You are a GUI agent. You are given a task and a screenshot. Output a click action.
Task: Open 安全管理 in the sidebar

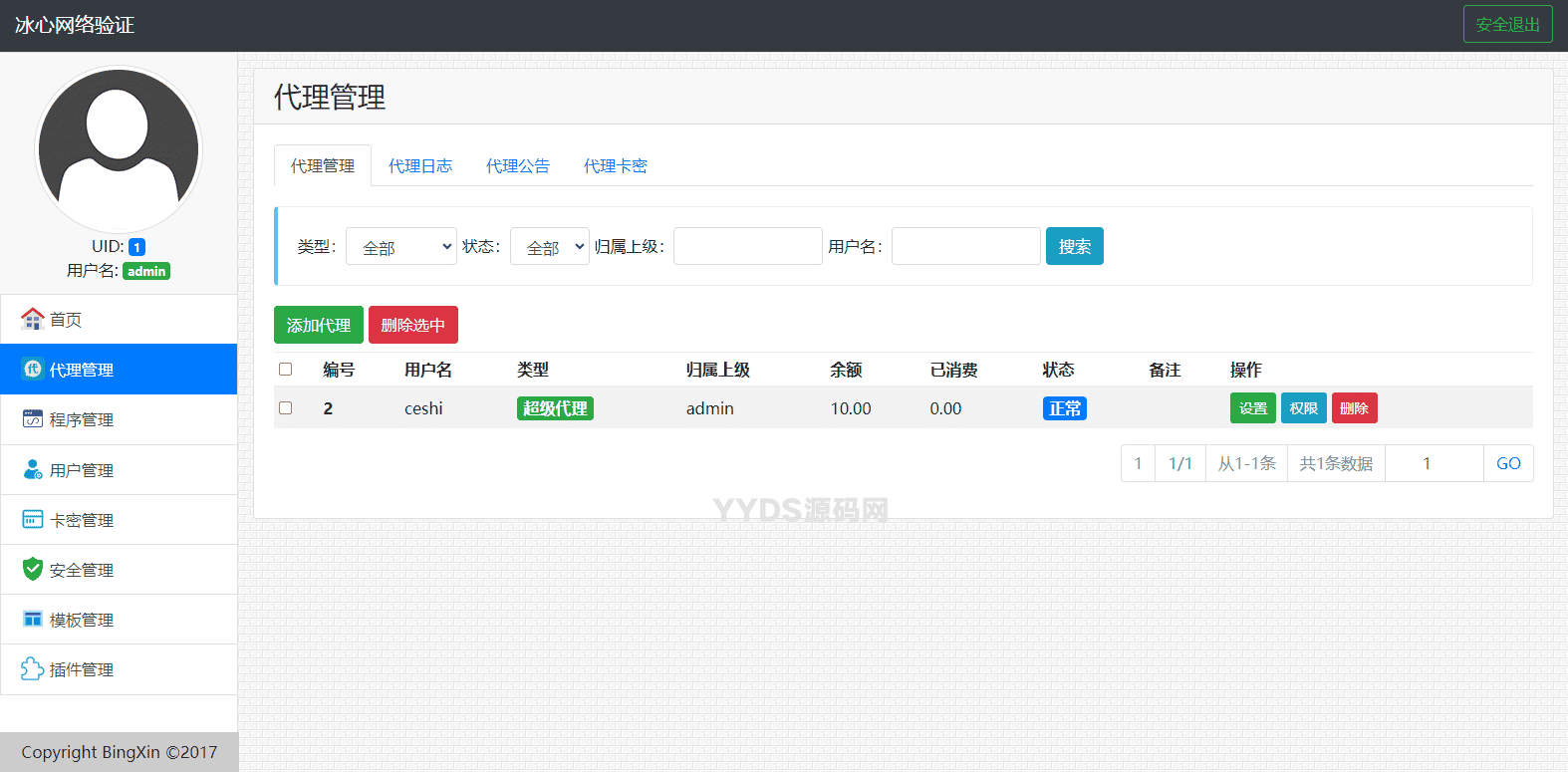[x=119, y=569]
